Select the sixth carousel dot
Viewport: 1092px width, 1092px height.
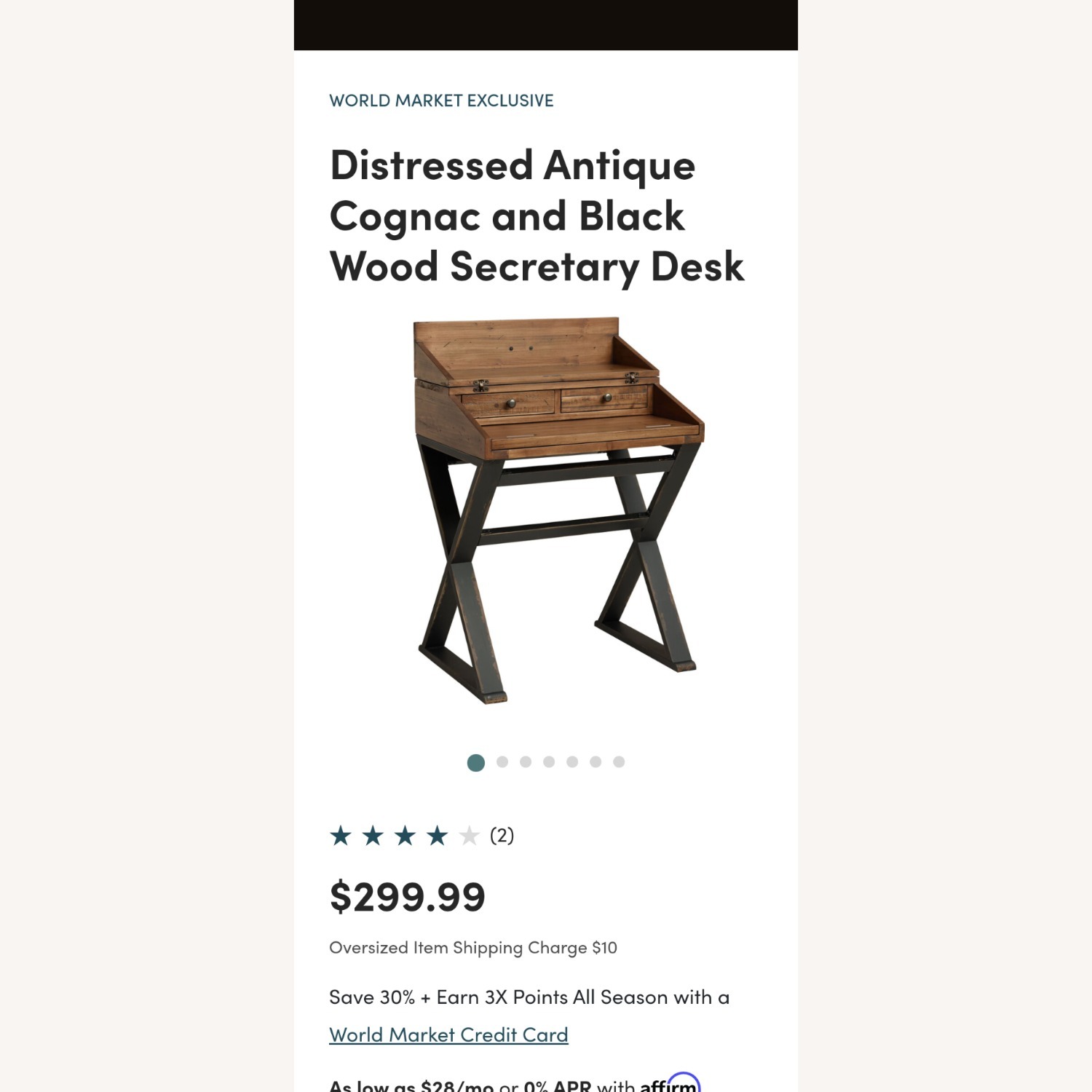pos(596,762)
